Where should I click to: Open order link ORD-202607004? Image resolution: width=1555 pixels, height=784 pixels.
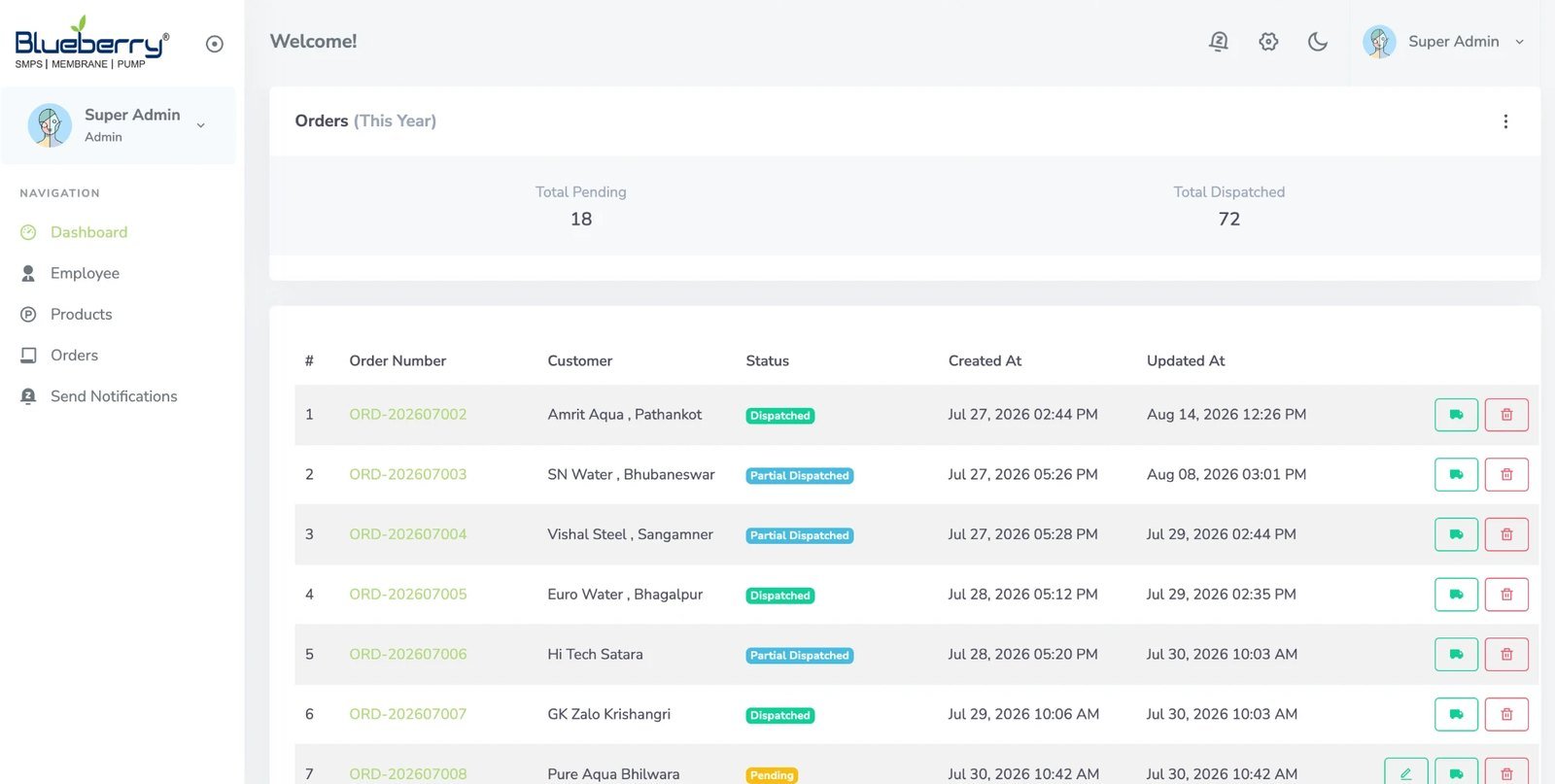[x=408, y=534]
